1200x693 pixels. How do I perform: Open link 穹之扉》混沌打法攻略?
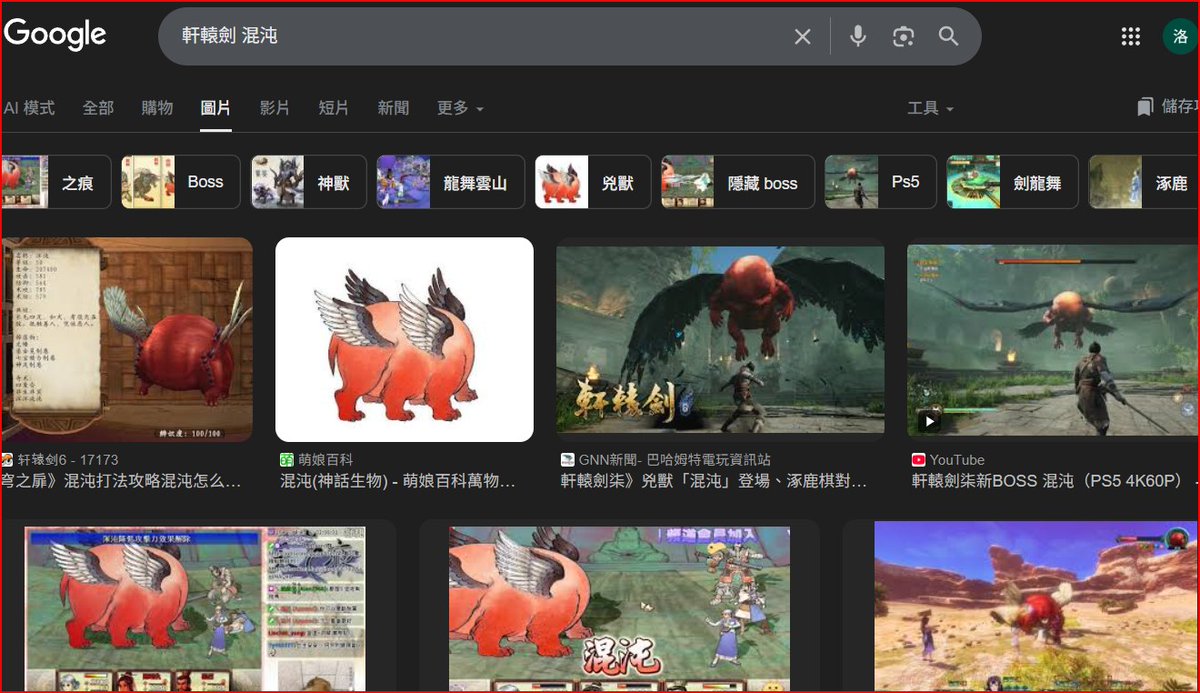click(121, 481)
